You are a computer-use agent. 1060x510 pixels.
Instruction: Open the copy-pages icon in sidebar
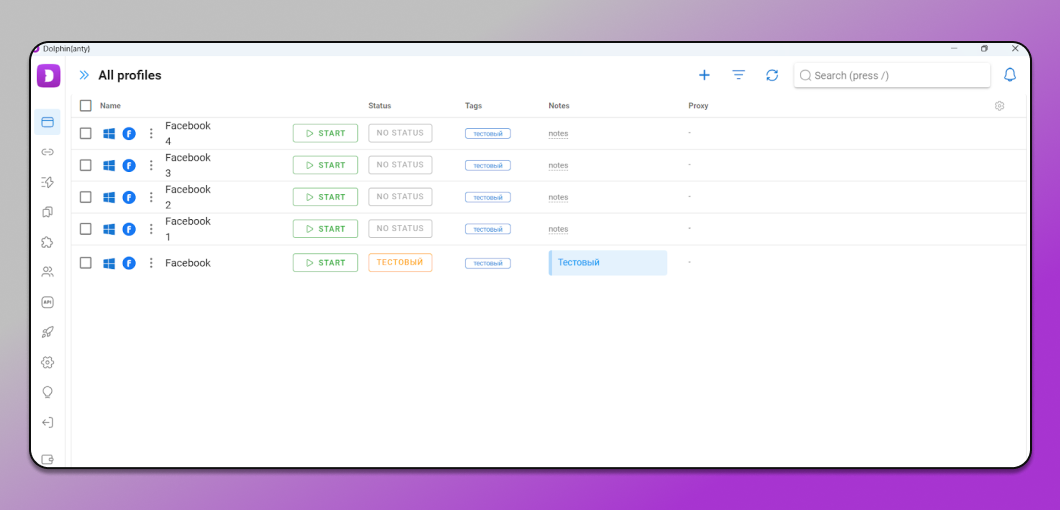click(x=47, y=212)
